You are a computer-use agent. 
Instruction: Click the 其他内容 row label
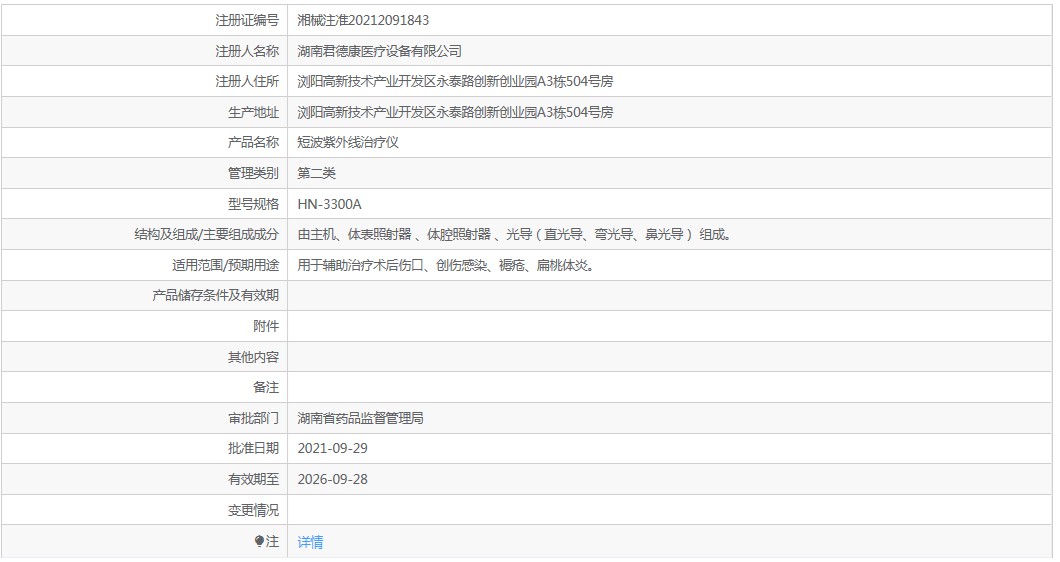point(253,357)
